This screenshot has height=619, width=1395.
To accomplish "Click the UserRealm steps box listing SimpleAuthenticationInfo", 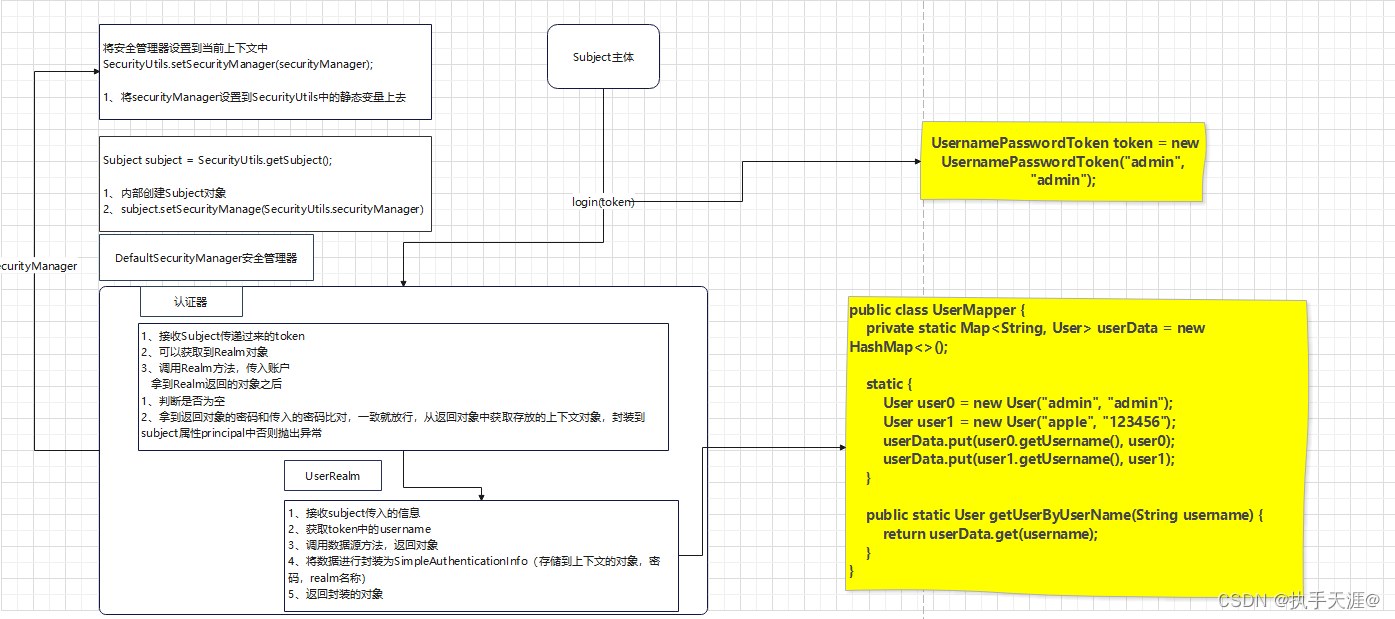I will tap(483, 553).
